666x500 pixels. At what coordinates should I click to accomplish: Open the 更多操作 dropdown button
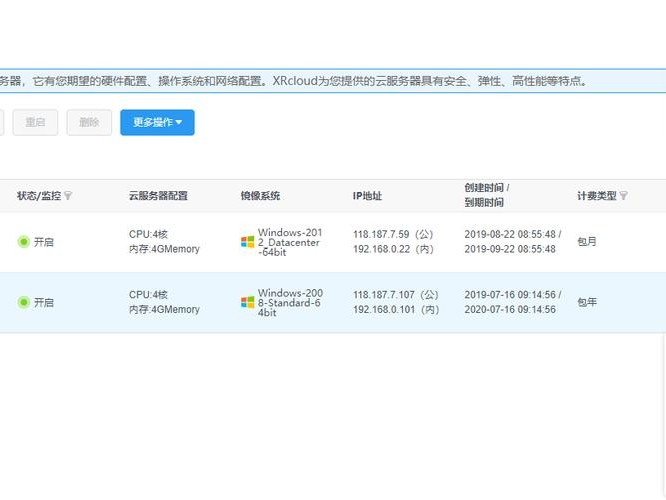pos(157,123)
